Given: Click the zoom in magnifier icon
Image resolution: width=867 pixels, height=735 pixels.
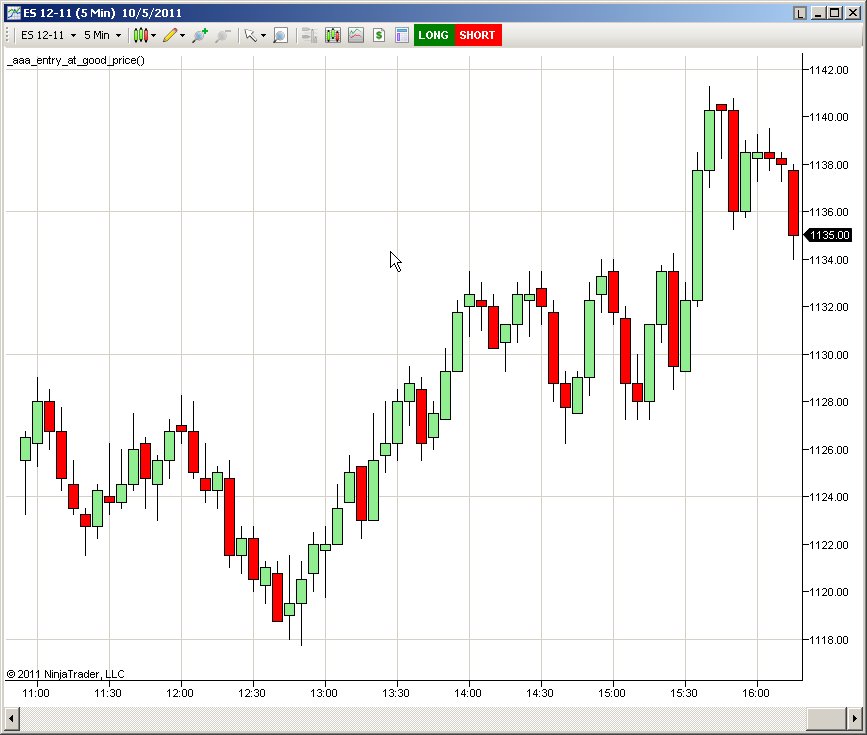Looking at the screenshot, I should click(x=200, y=35).
